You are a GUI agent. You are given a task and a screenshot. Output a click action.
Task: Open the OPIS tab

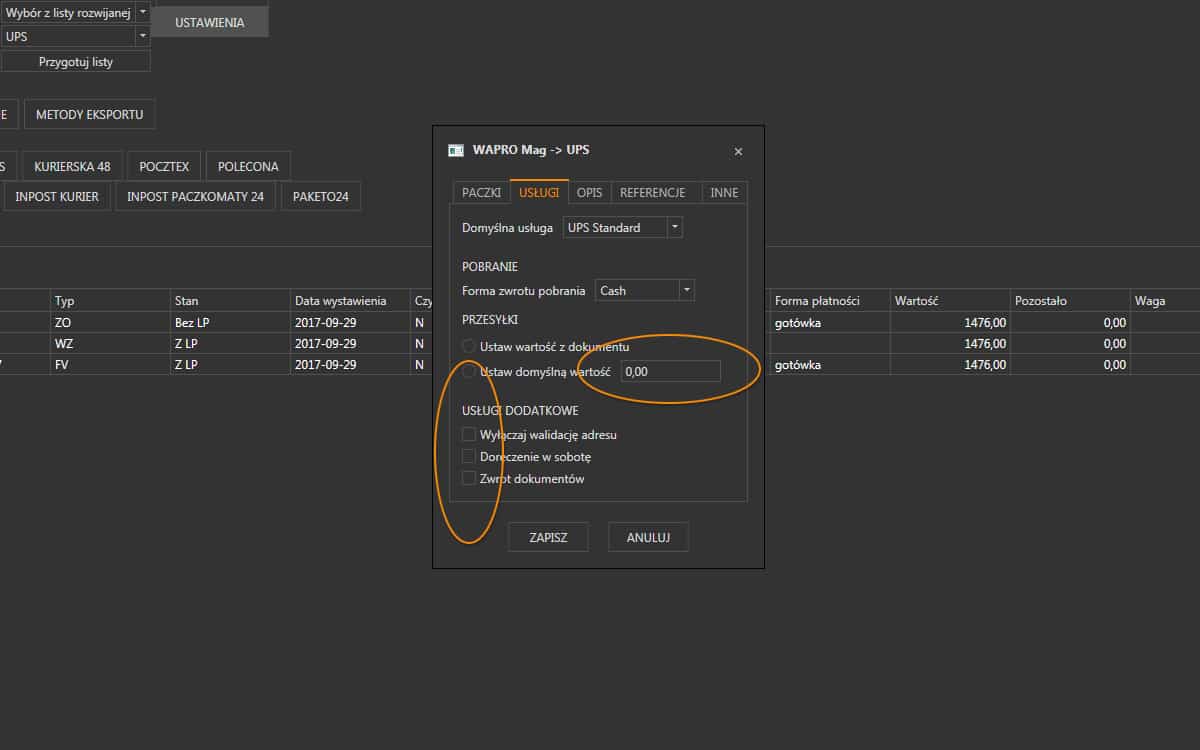coord(590,193)
